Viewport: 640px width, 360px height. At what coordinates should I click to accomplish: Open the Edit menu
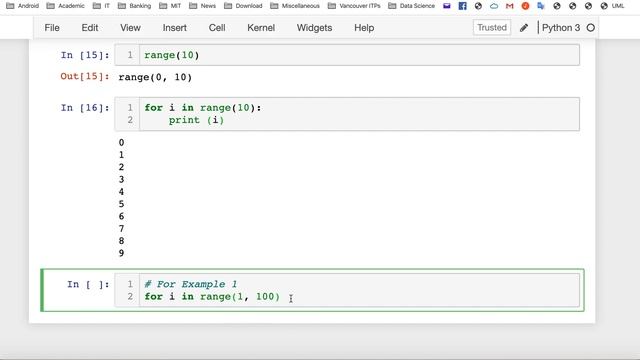click(x=89, y=28)
